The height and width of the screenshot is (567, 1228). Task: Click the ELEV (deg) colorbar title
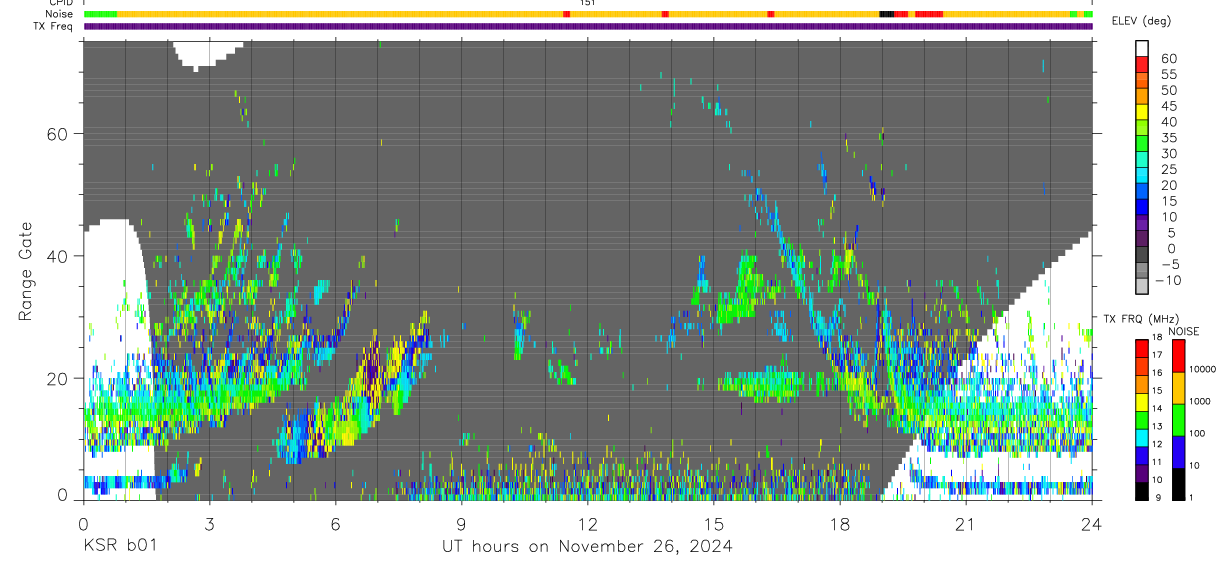[x=1141, y=21]
